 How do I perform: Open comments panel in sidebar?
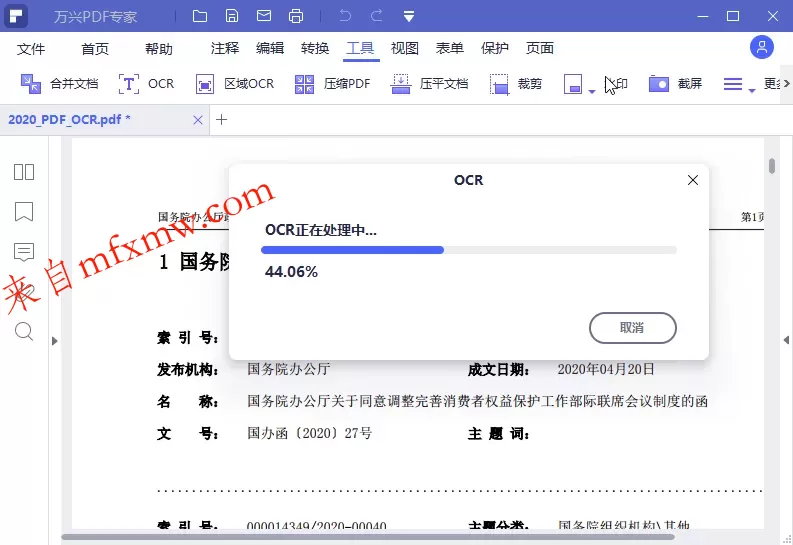click(x=24, y=252)
